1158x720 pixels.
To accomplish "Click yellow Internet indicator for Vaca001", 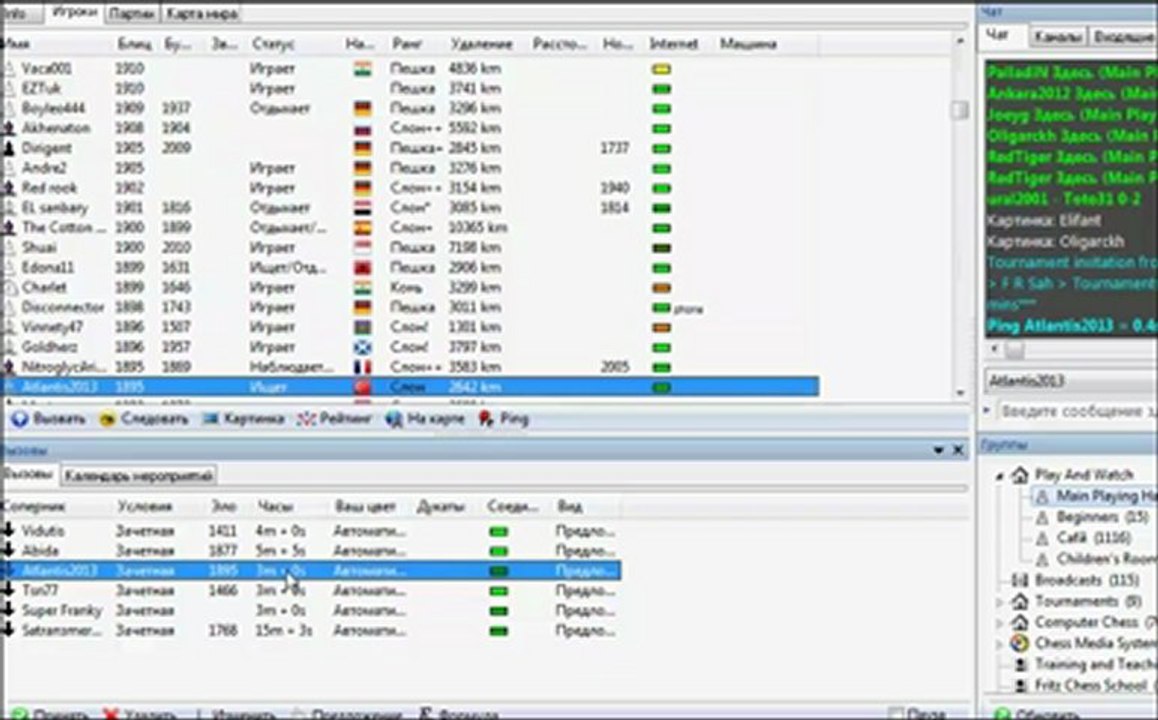I will pyautogui.click(x=661, y=69).
